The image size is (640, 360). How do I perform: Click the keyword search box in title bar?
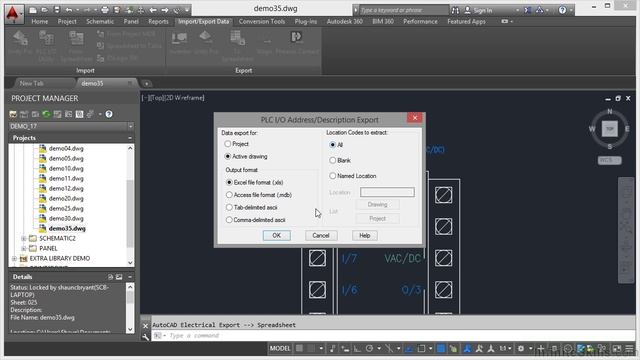[404, 10]
